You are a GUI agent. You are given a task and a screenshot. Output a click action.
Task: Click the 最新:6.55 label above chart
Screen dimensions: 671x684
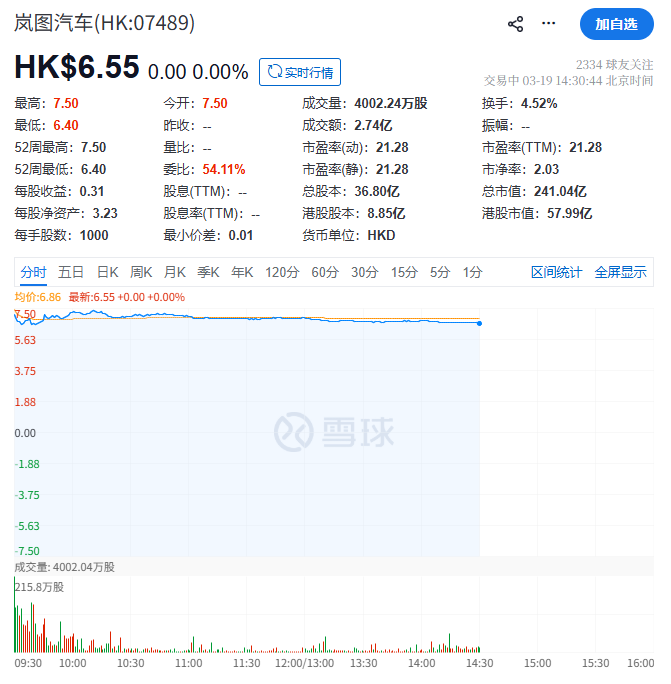click(x=127, y=298)
